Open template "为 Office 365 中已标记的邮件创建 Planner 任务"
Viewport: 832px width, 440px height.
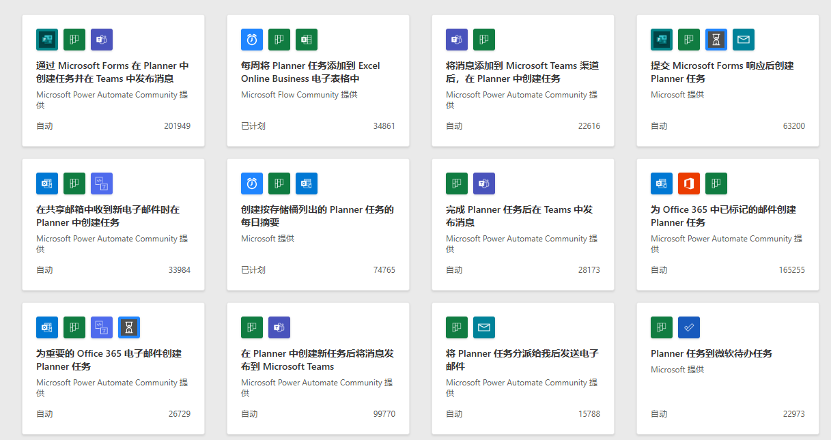[723, 216]
